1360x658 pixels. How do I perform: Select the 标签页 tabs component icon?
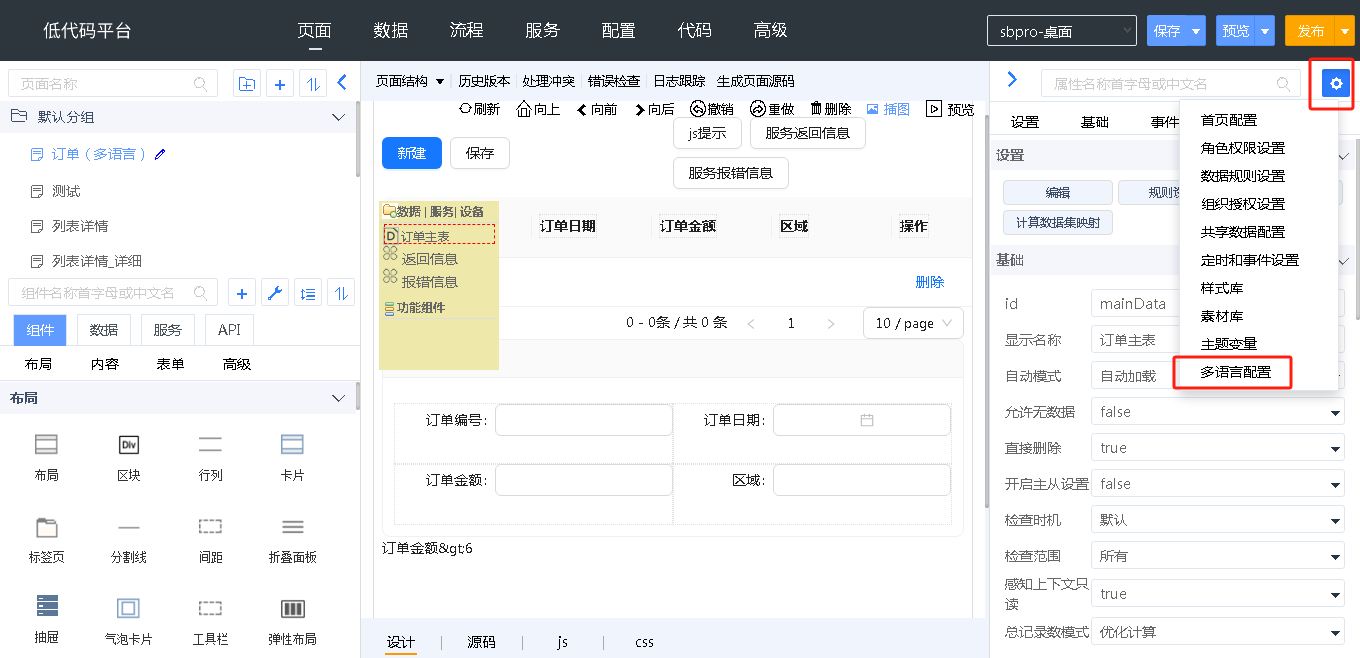coord(46,527)
